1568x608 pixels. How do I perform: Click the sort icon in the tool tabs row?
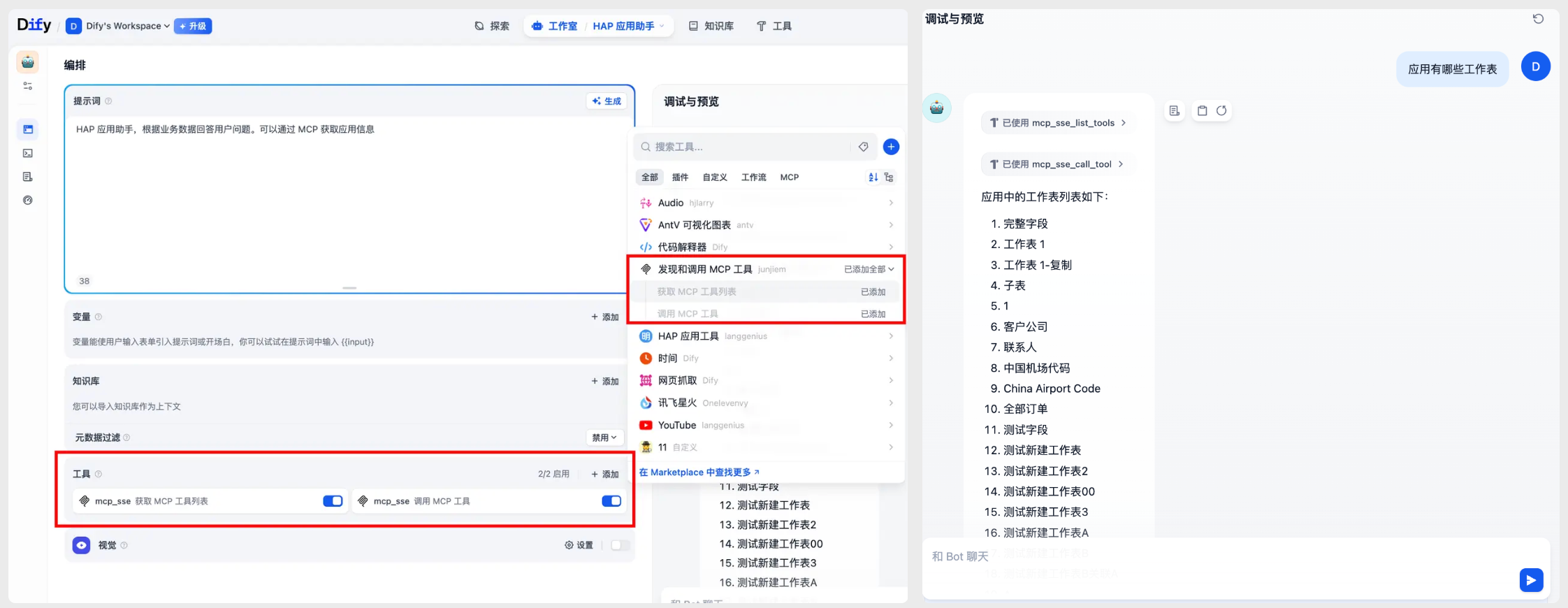(873, 178)
